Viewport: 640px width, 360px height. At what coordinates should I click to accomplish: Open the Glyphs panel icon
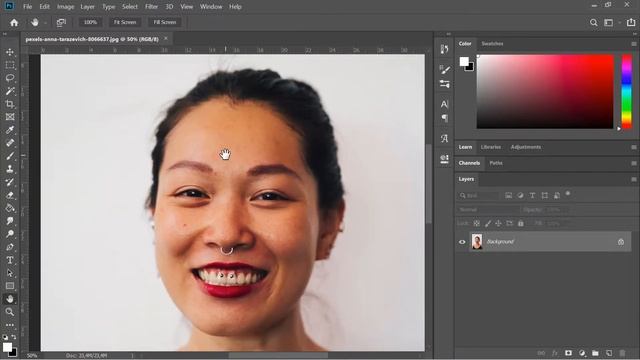[x=444, y=138]
